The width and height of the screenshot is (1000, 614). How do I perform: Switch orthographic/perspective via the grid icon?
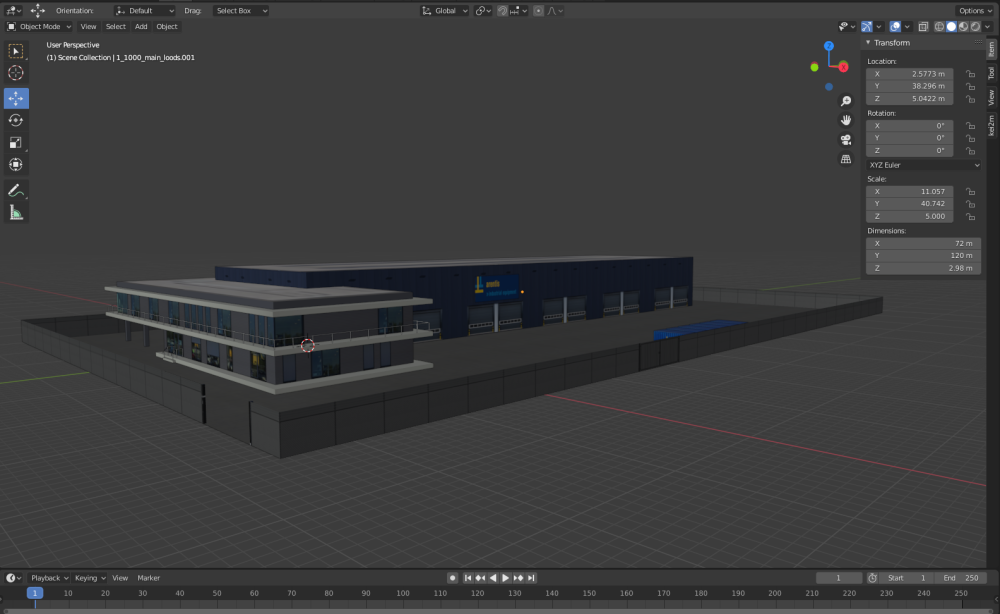coord(846,158)
